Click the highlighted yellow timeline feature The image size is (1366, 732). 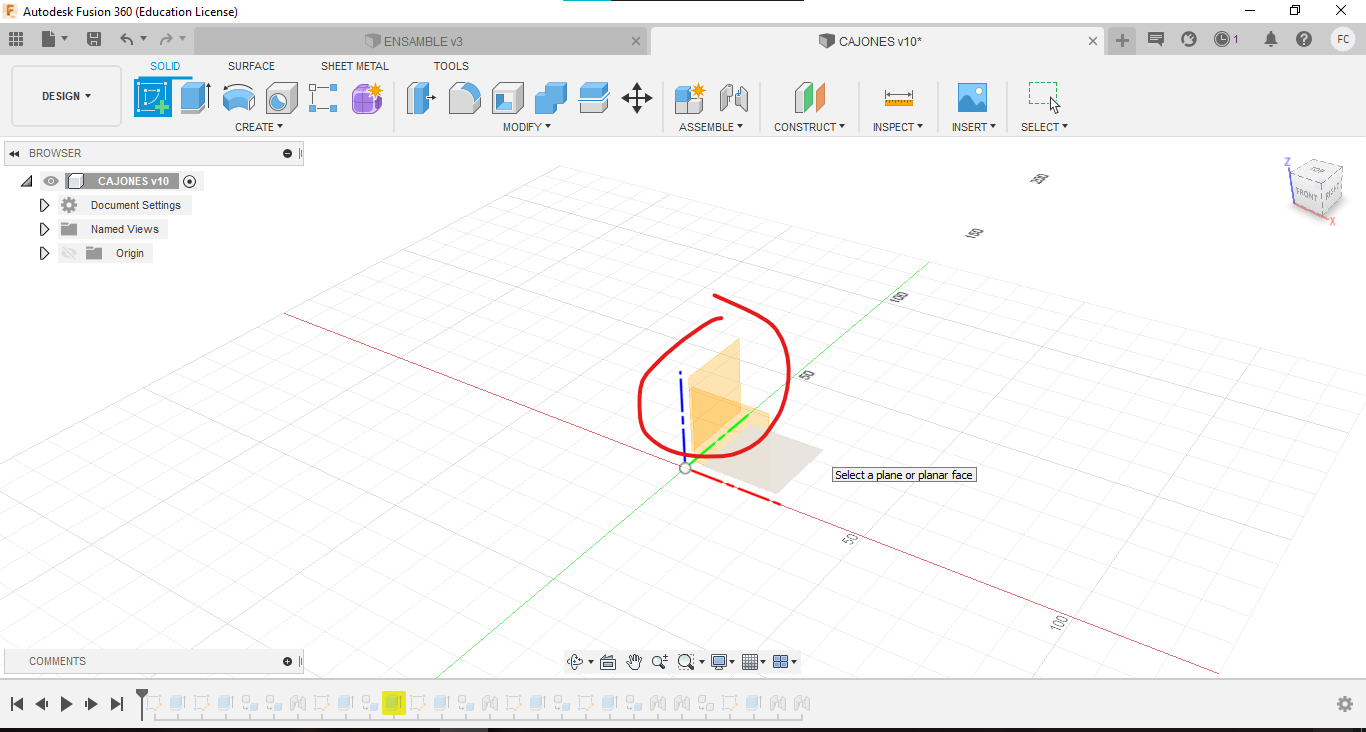pos(393,703)
